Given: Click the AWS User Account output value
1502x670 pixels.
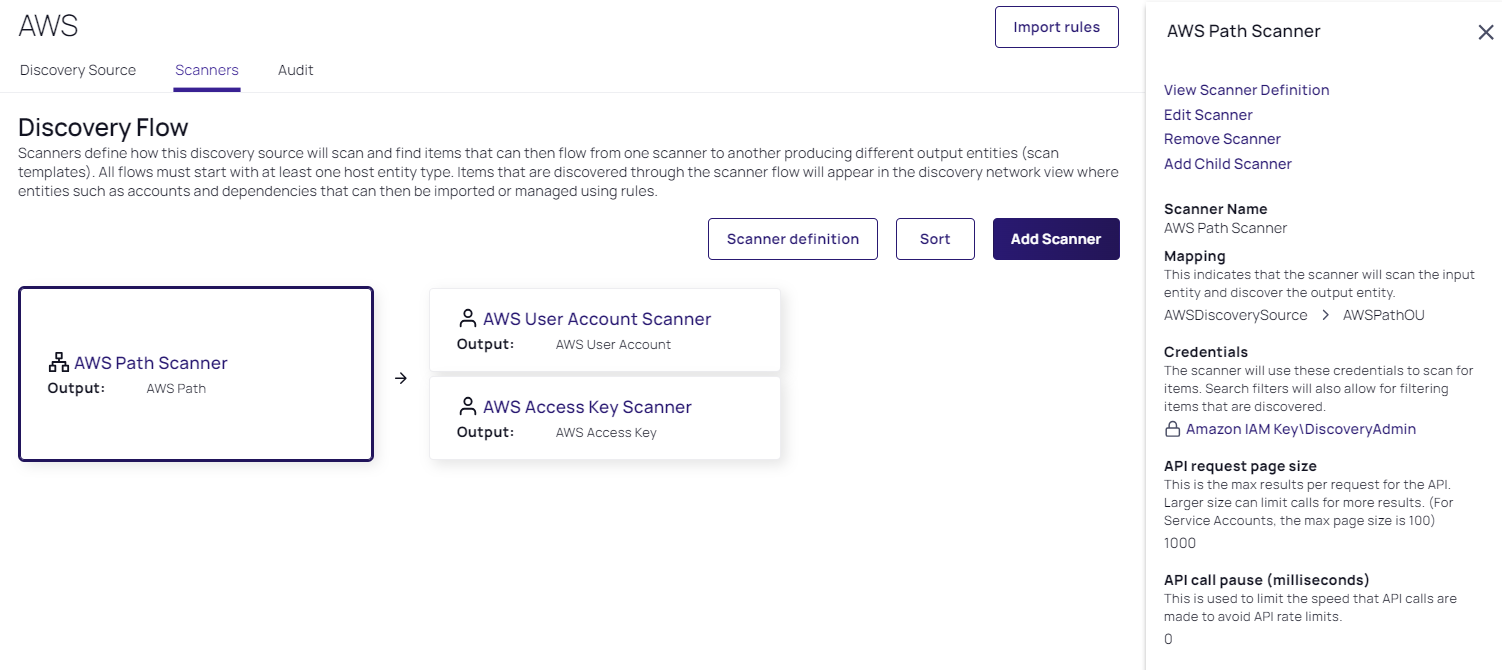Looking at the screenshot, I should (x=613, y=344).
